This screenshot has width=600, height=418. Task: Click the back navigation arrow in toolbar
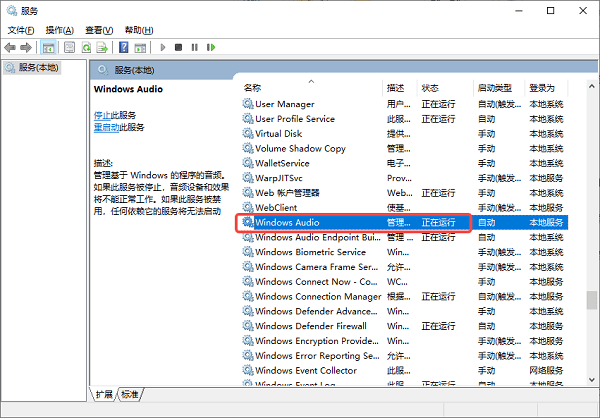(x=10, y=47)
